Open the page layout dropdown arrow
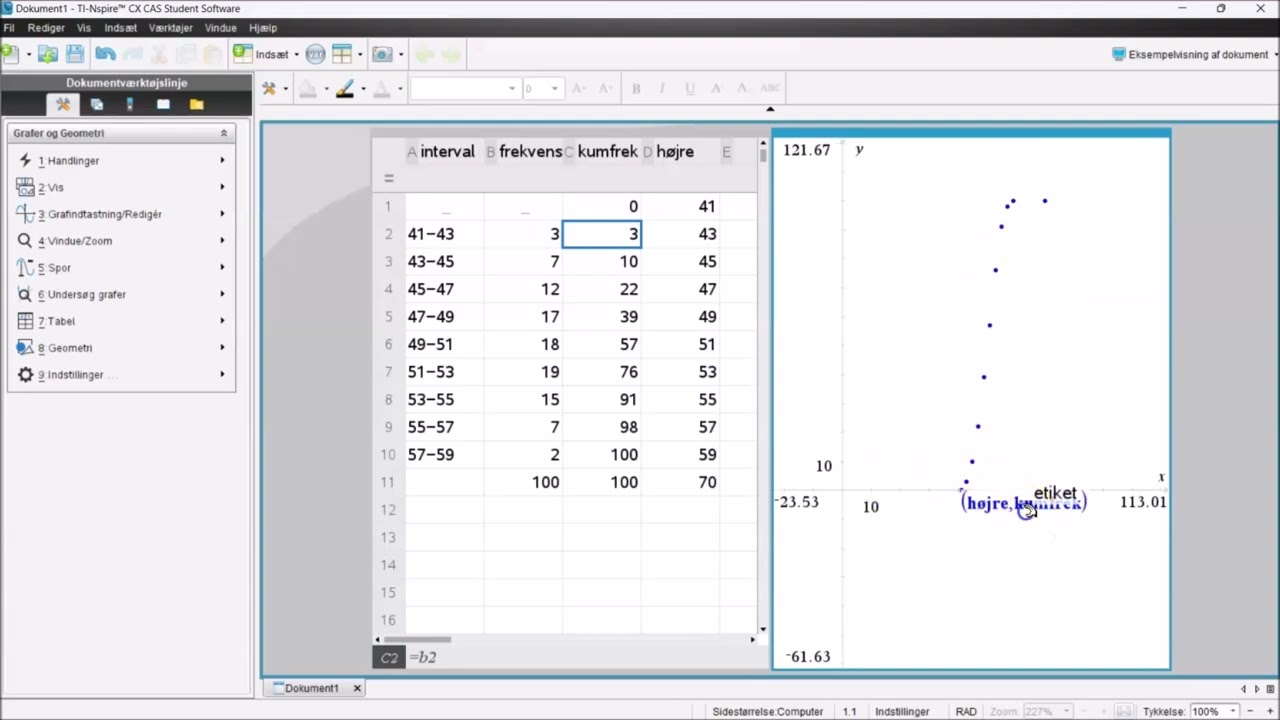The height and width of the screenshot is (720, 1280). (360, 55)
